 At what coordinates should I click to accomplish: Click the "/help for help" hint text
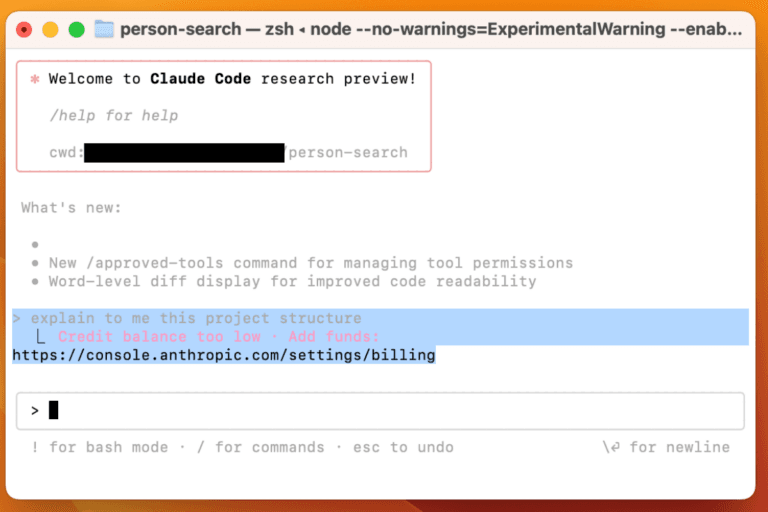pyautogui.click(x=113, y=116)
